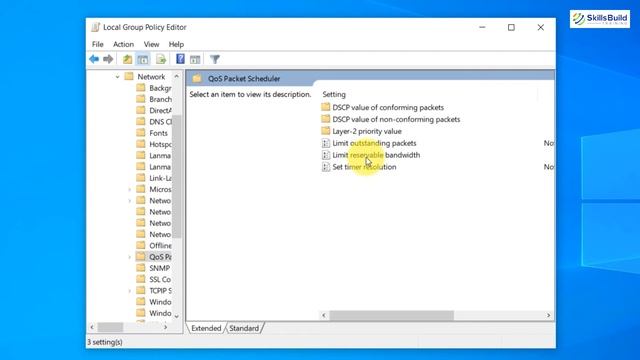Viewport: 640px width, 360px height.
Task: Toggle the show/hide action pane icon
Action: [x=195, y=59]
